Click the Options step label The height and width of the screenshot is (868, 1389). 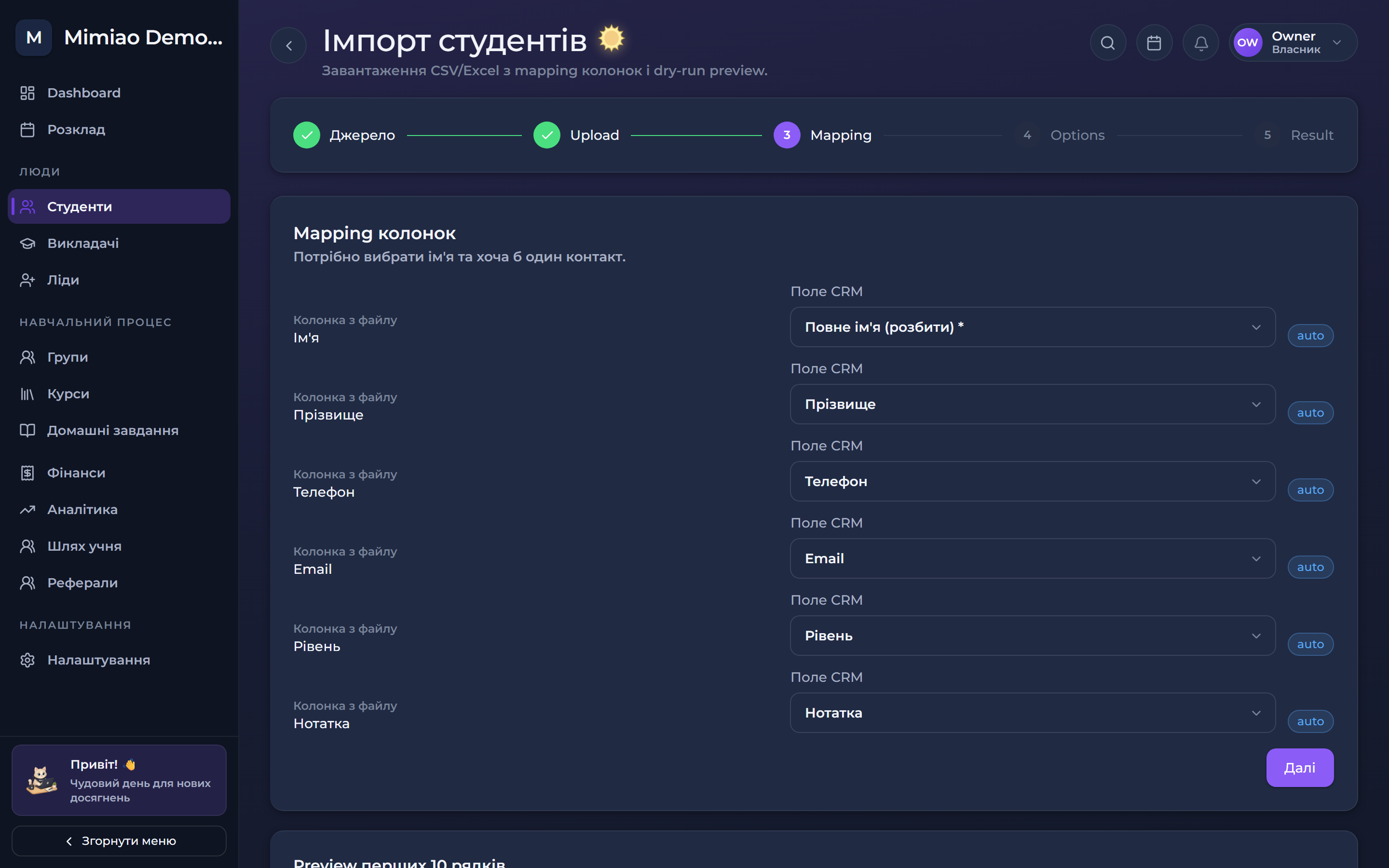pyautogui.click(x=1077, y=136)
